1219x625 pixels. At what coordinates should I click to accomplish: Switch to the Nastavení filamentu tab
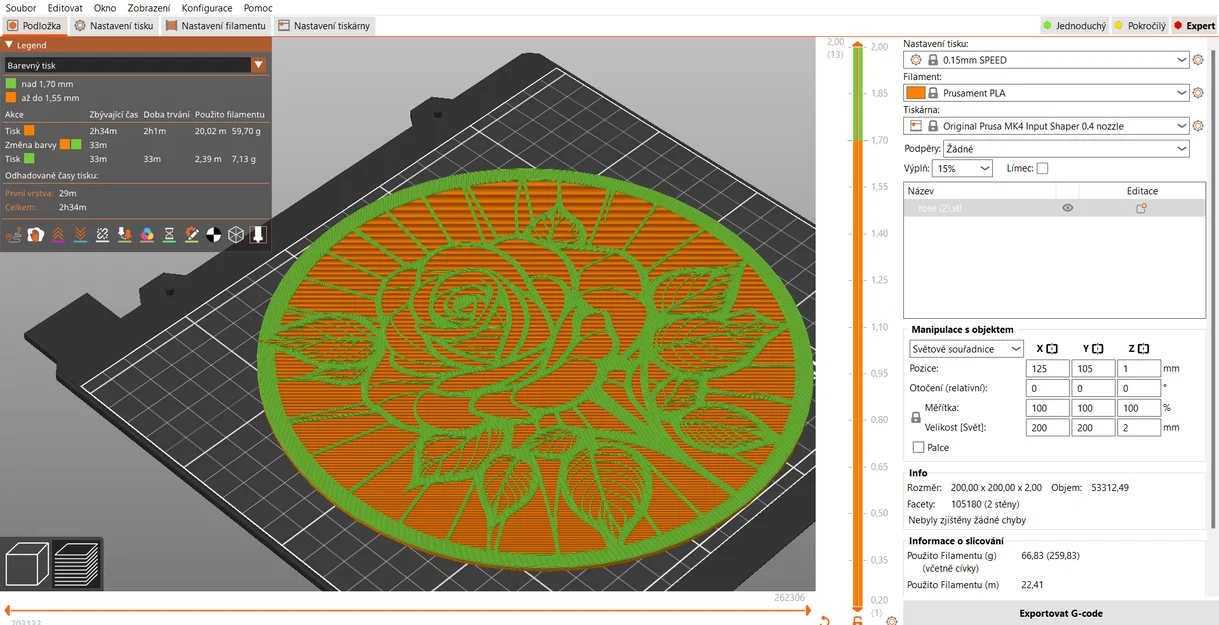click(x=224, y=25)
